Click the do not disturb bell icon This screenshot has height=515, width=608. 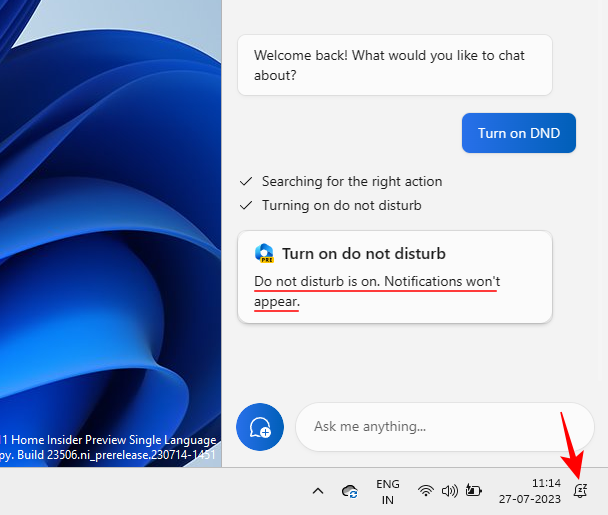[x=580, y=491]
